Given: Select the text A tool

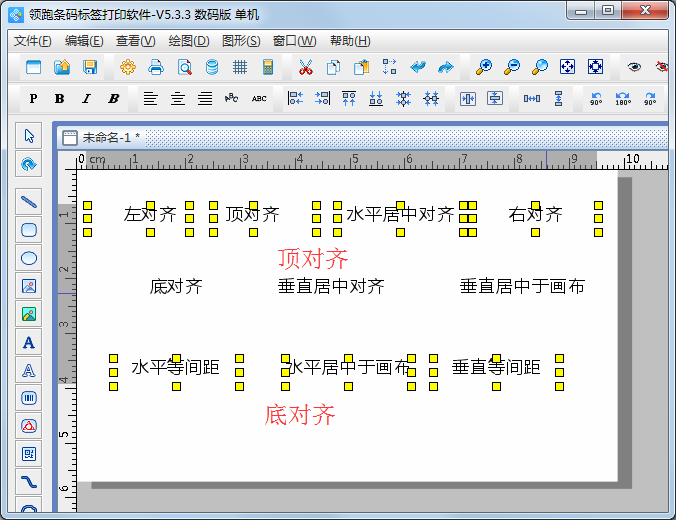Looking at the screenshot, I should (29, 342).
